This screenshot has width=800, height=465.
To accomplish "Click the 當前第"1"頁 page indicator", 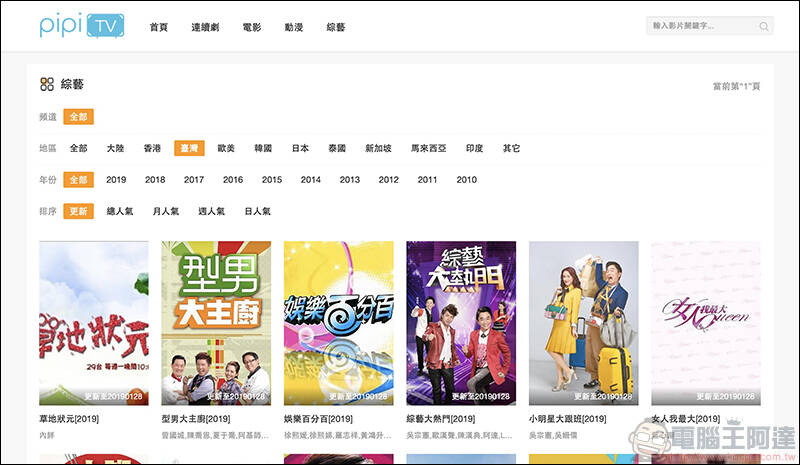I will coord(736,87).
